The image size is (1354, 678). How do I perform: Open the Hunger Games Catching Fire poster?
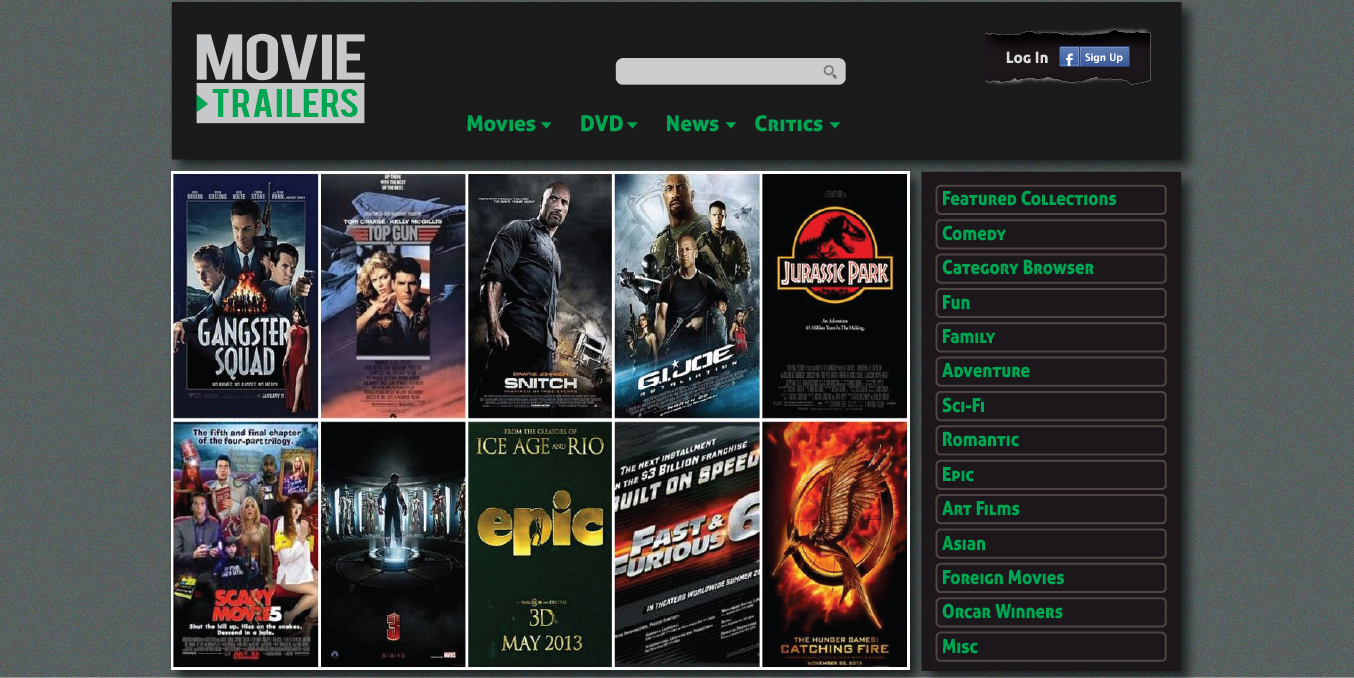835,544
